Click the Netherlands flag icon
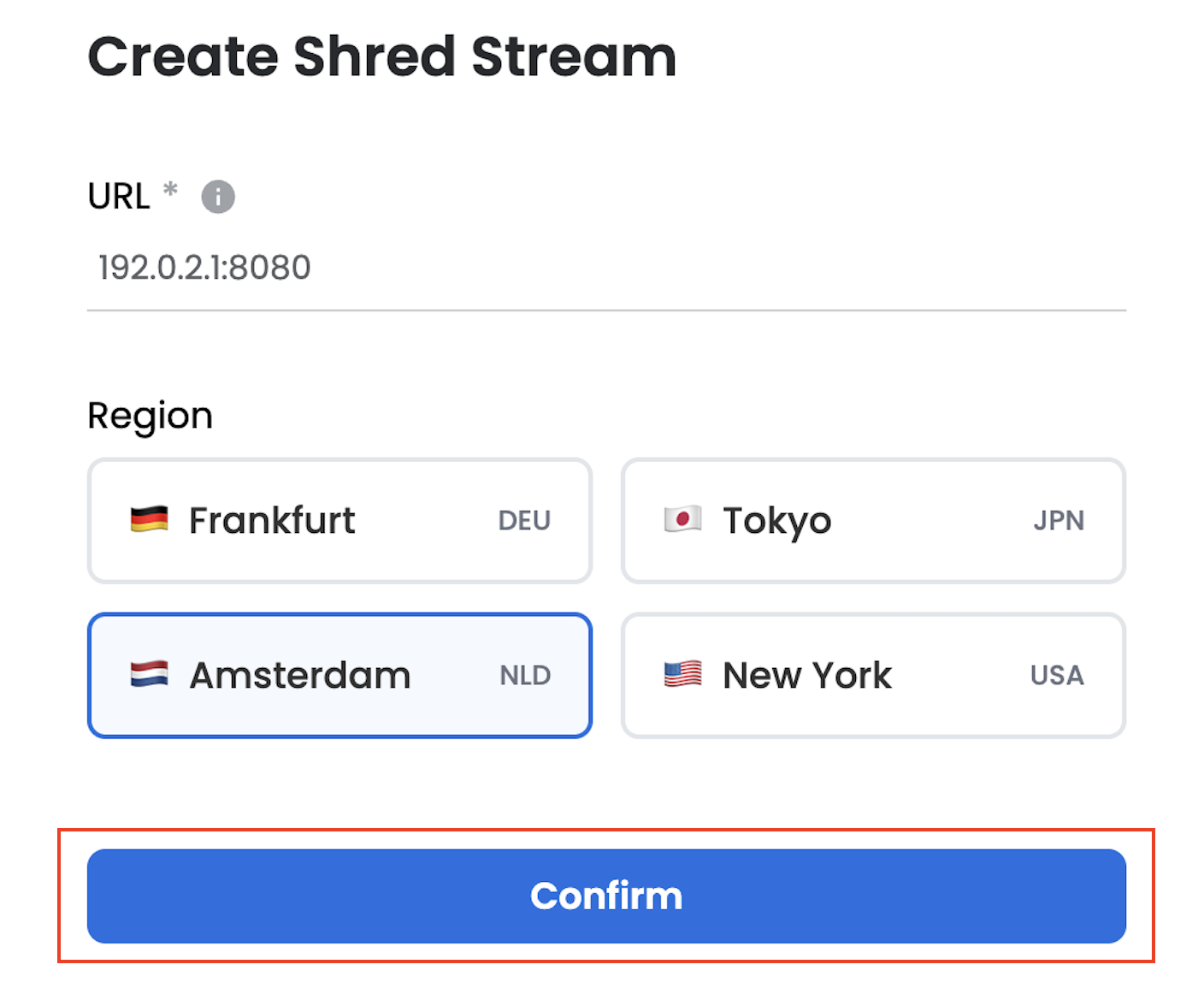Viewport: 1204px width, 982px height. pyautogui.click(x=149, y=675)
